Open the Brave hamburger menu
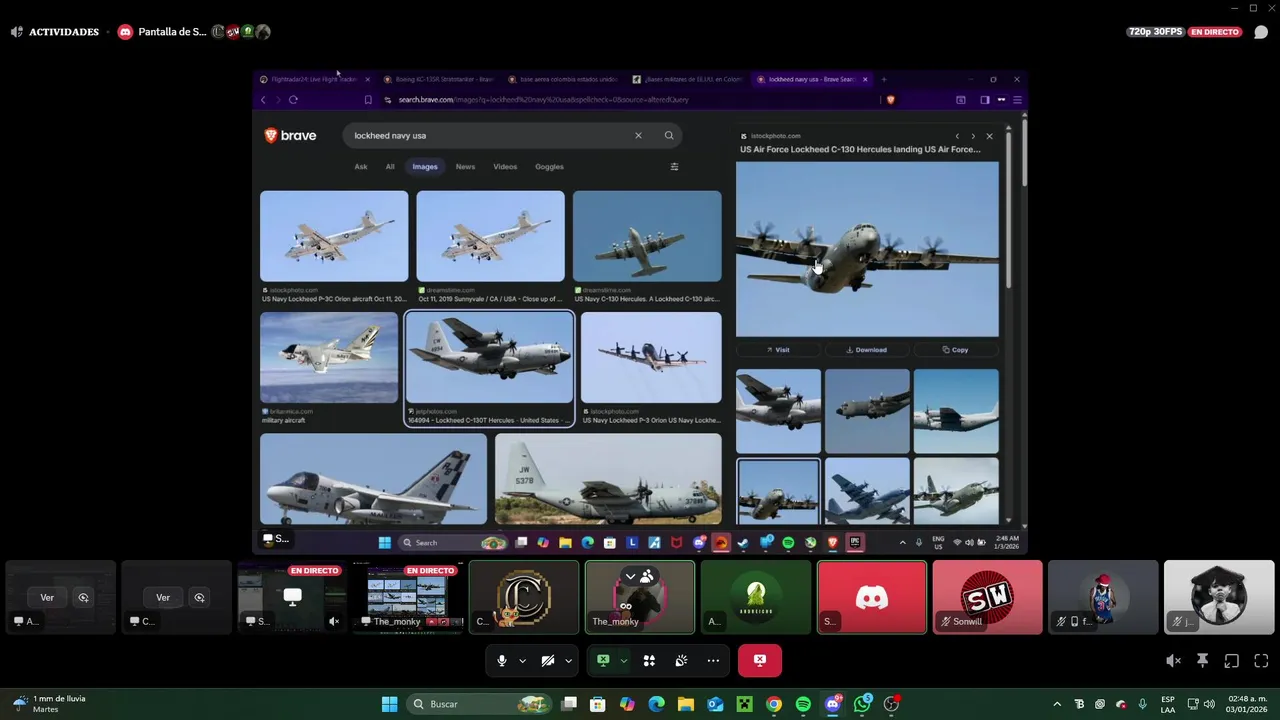The height and width of the screenshot is (720, 1280). click(1017, 100)
